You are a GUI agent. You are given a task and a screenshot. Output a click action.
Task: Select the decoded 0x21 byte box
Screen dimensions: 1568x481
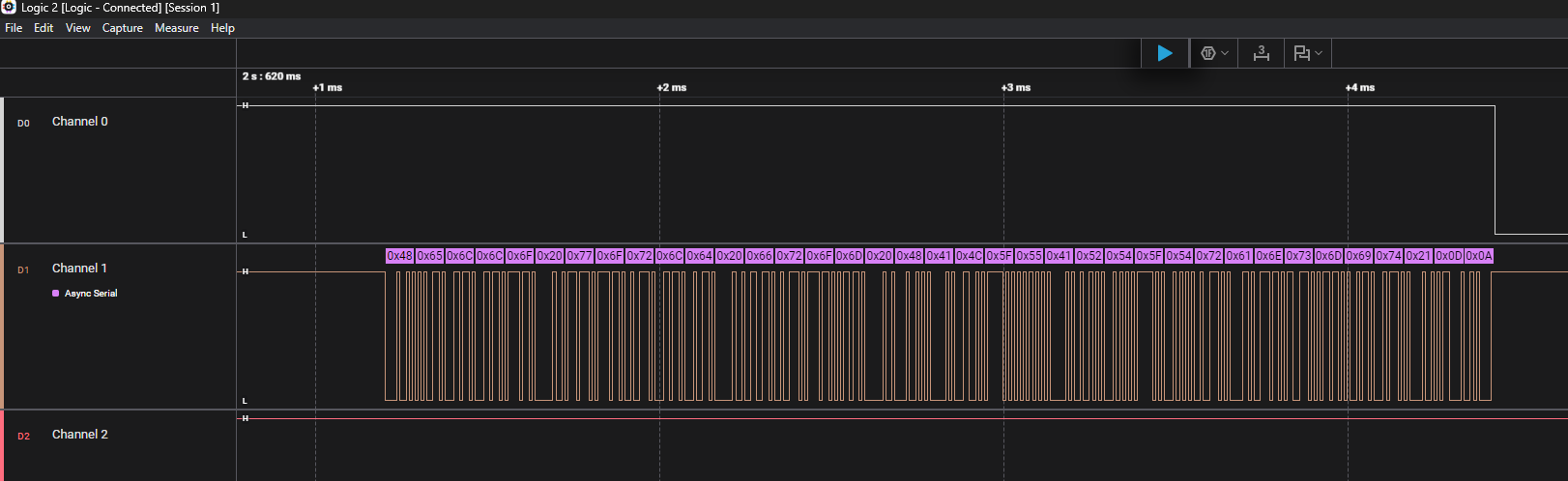tap(1419, 256)
